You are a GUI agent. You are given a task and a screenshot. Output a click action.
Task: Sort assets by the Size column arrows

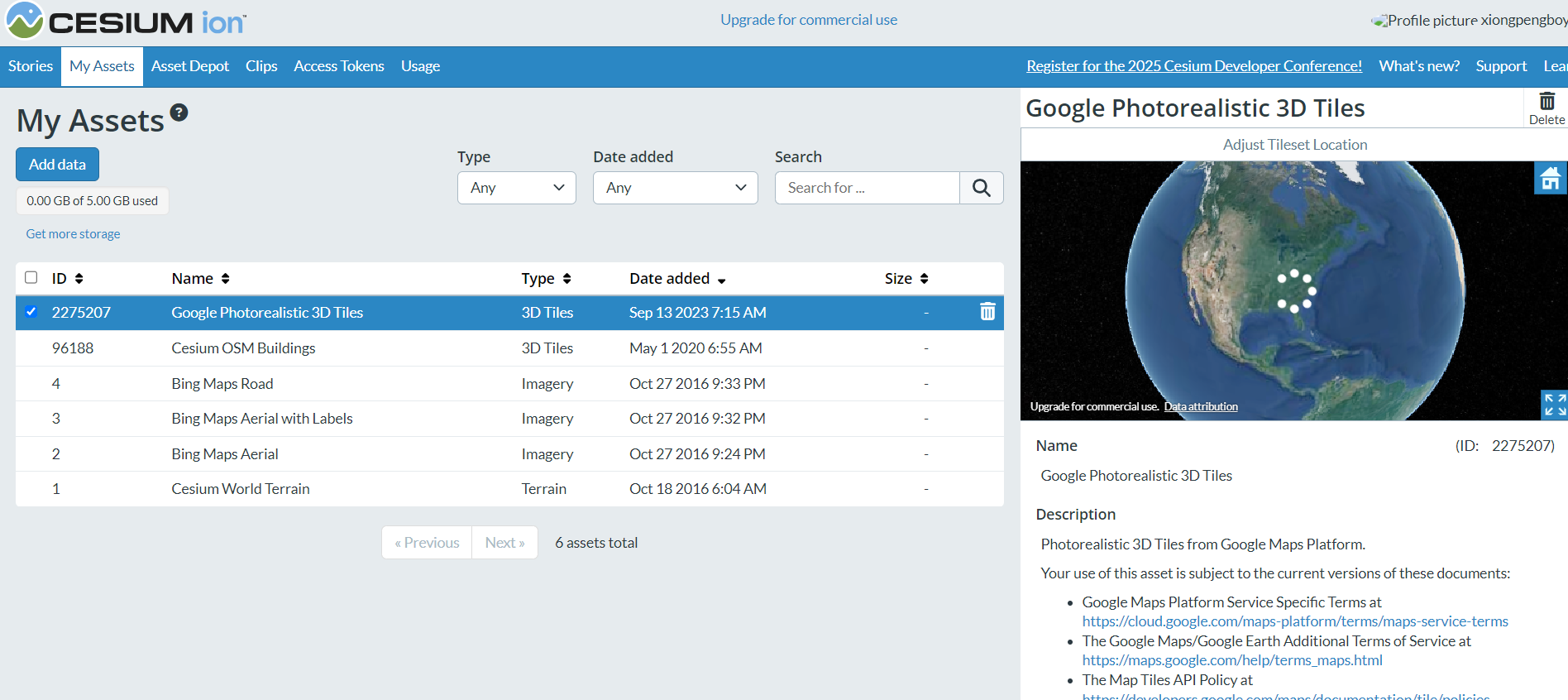pos(924,279)
